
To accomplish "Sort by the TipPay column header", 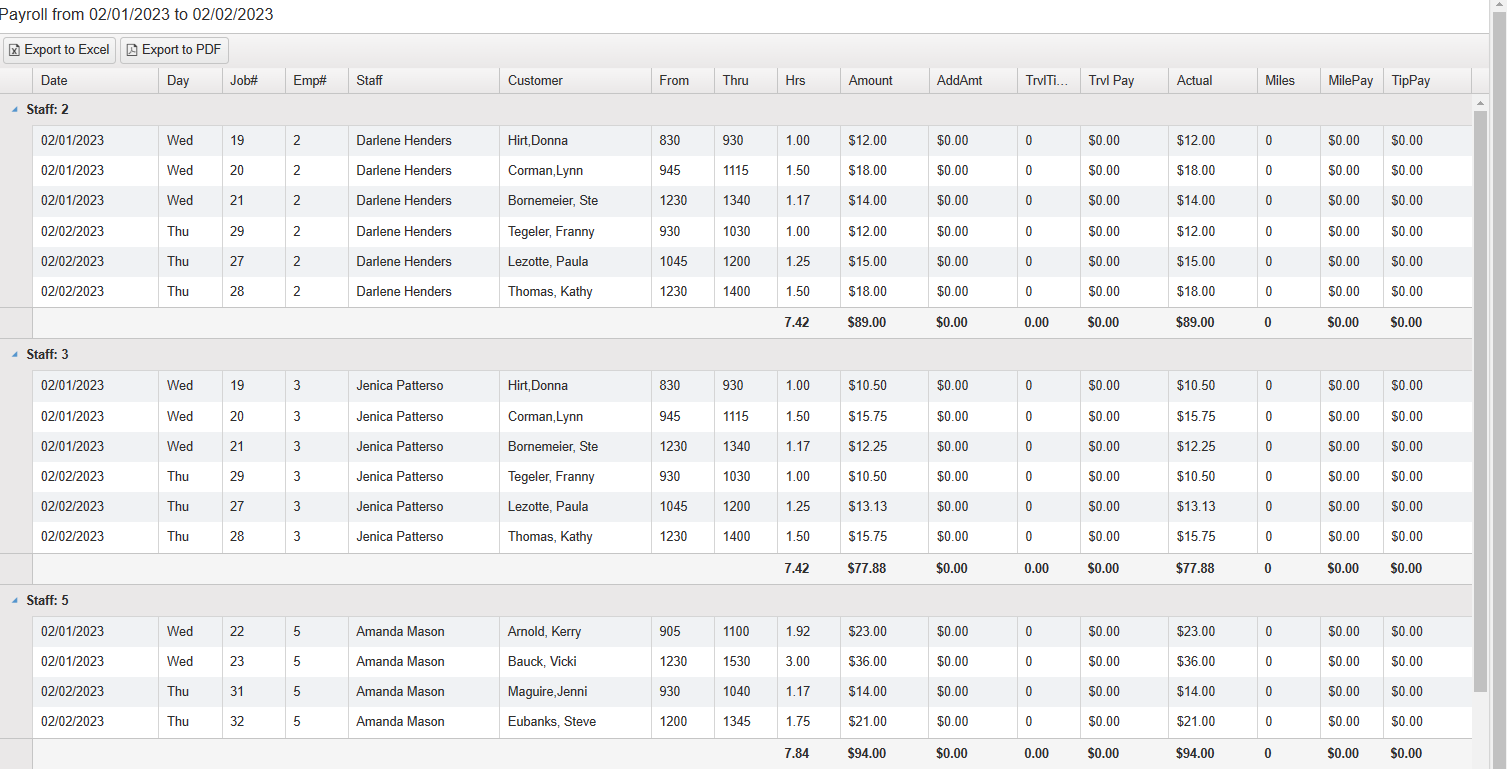I will pos(1427,81).
